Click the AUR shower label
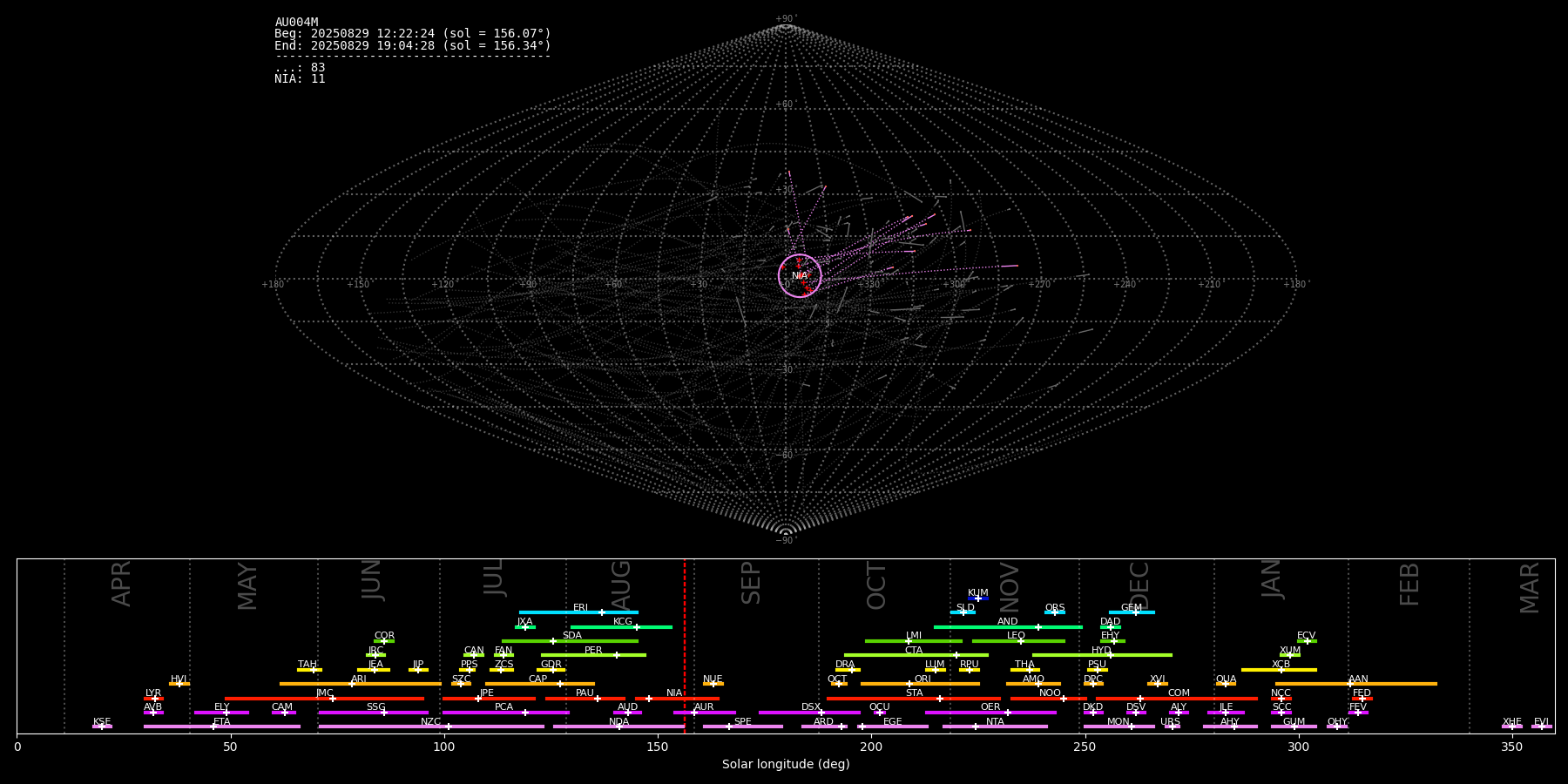The width and height of the screenshot is (1568, 784). click(704, 707)
